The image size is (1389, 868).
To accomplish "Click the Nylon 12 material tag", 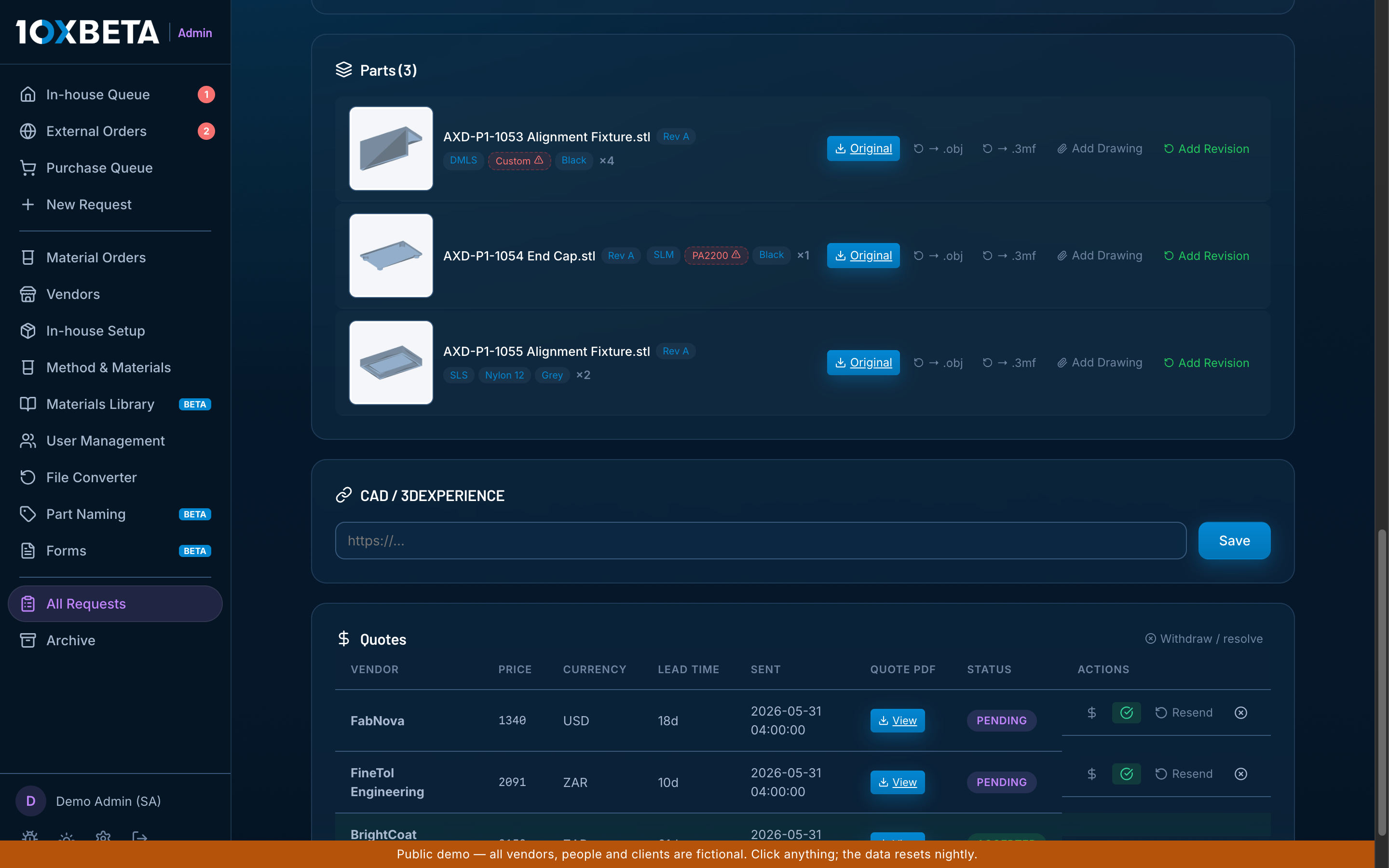I will (x=504, y=376).
